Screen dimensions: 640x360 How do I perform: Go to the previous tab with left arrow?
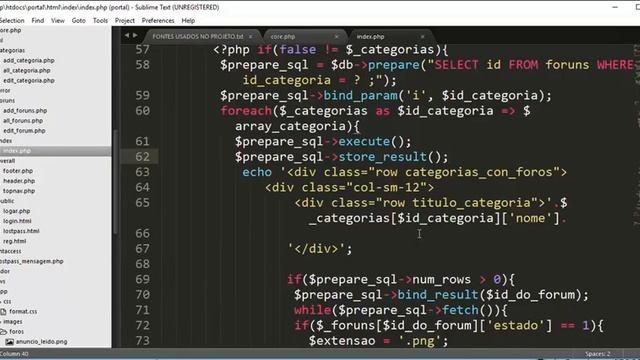pyautogui.click(x=127, y=36)
